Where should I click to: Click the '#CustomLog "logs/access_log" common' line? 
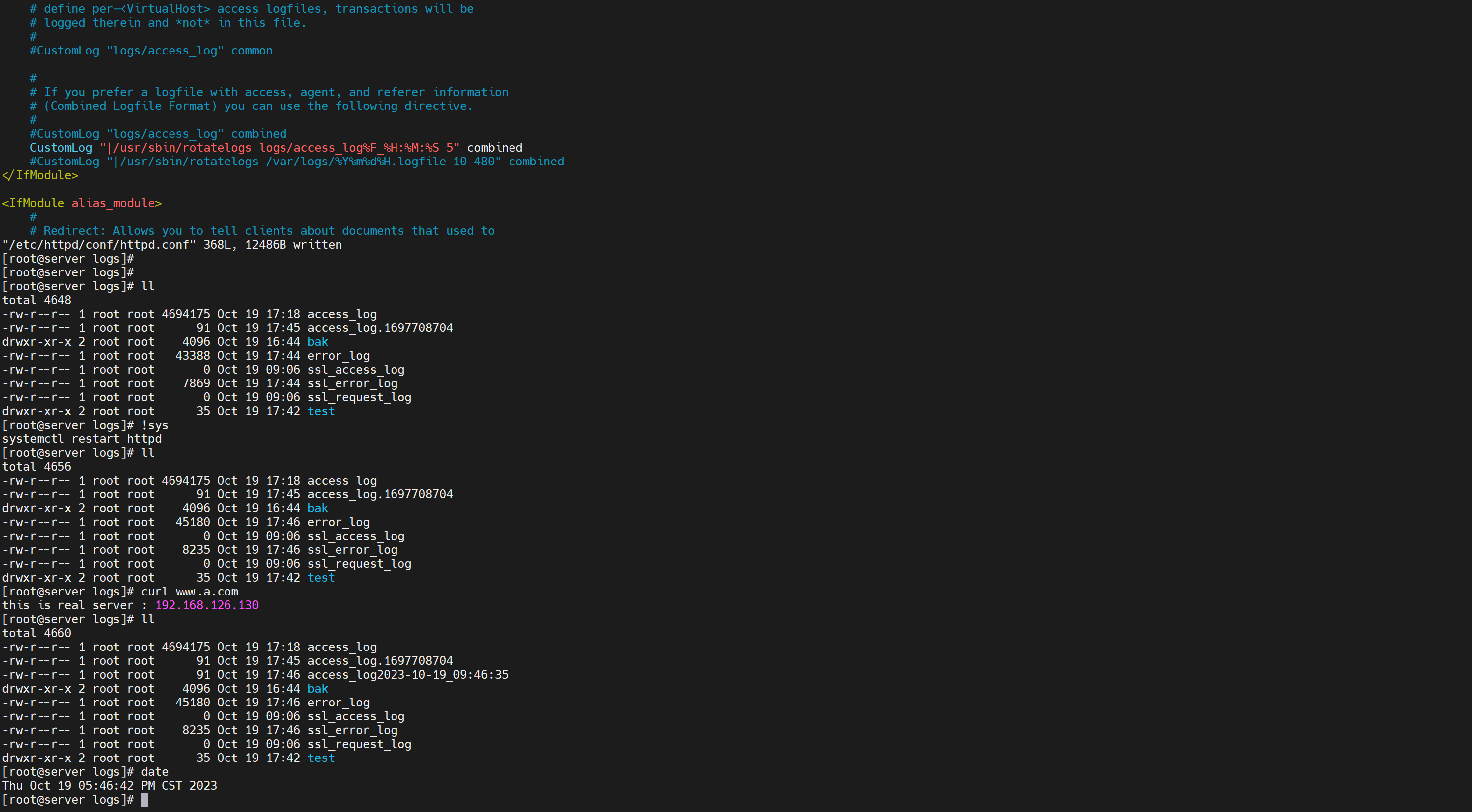[x=151, y=50]
